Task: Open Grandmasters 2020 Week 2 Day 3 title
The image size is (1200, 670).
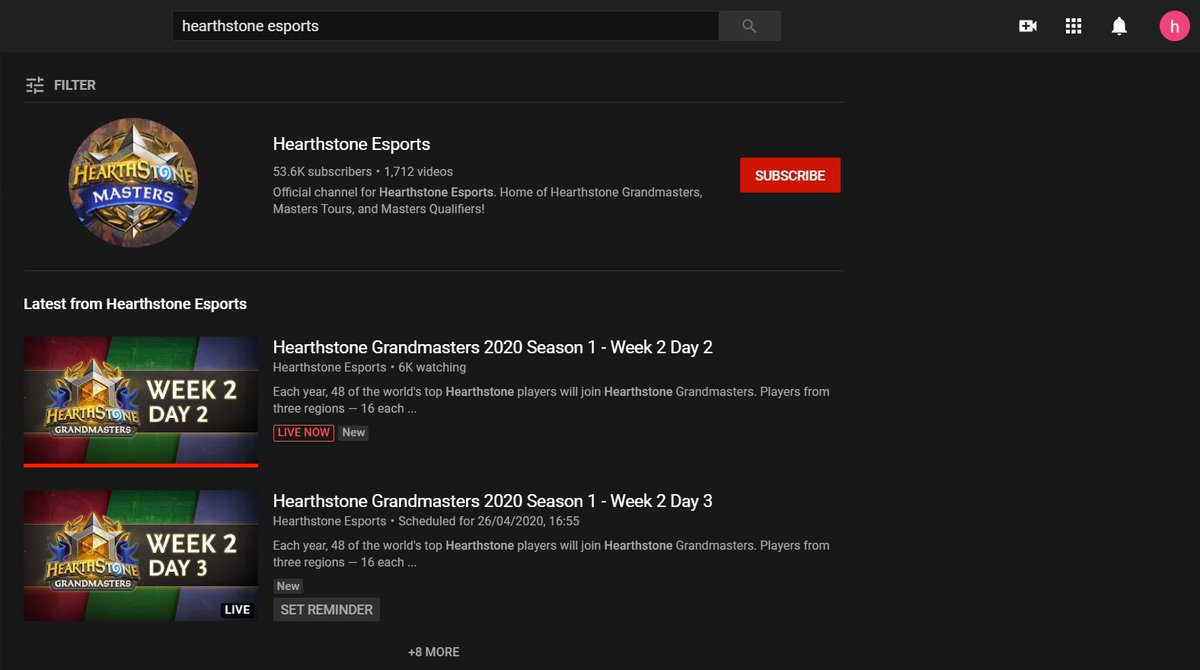Action: point(493,501)
